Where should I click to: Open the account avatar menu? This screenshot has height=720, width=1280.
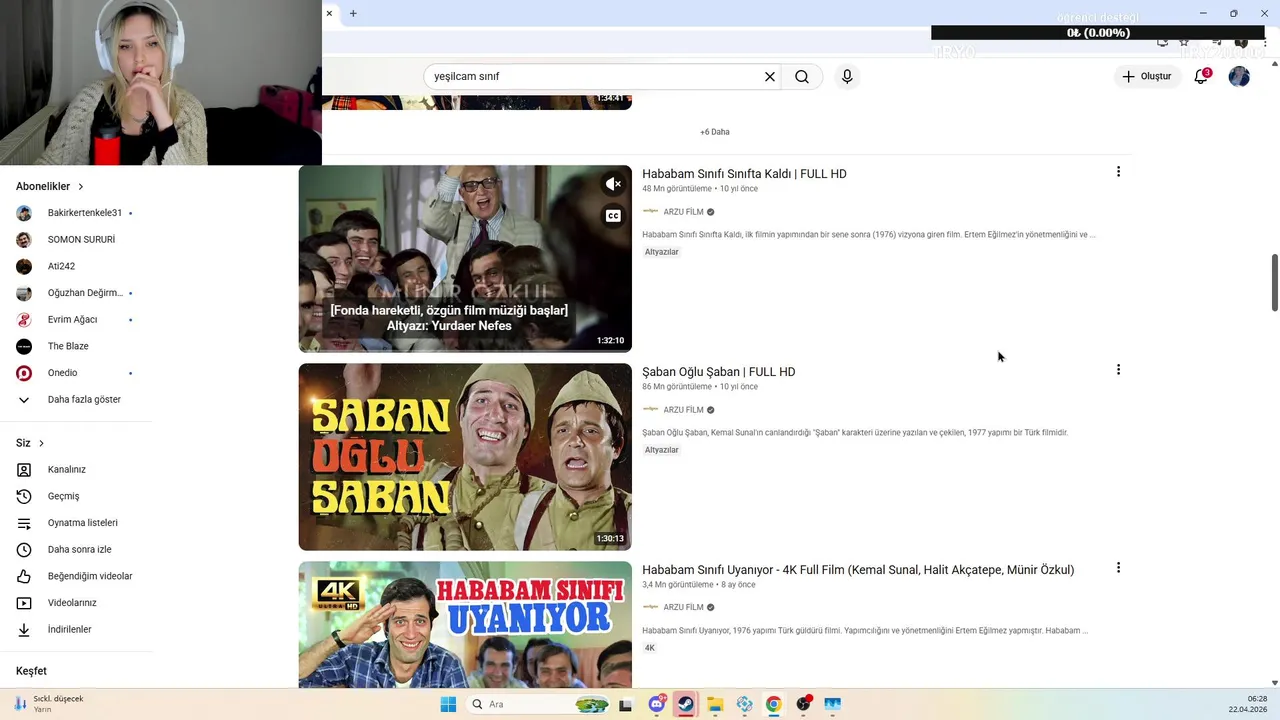pyautogui.click(x=1239, y=77)
